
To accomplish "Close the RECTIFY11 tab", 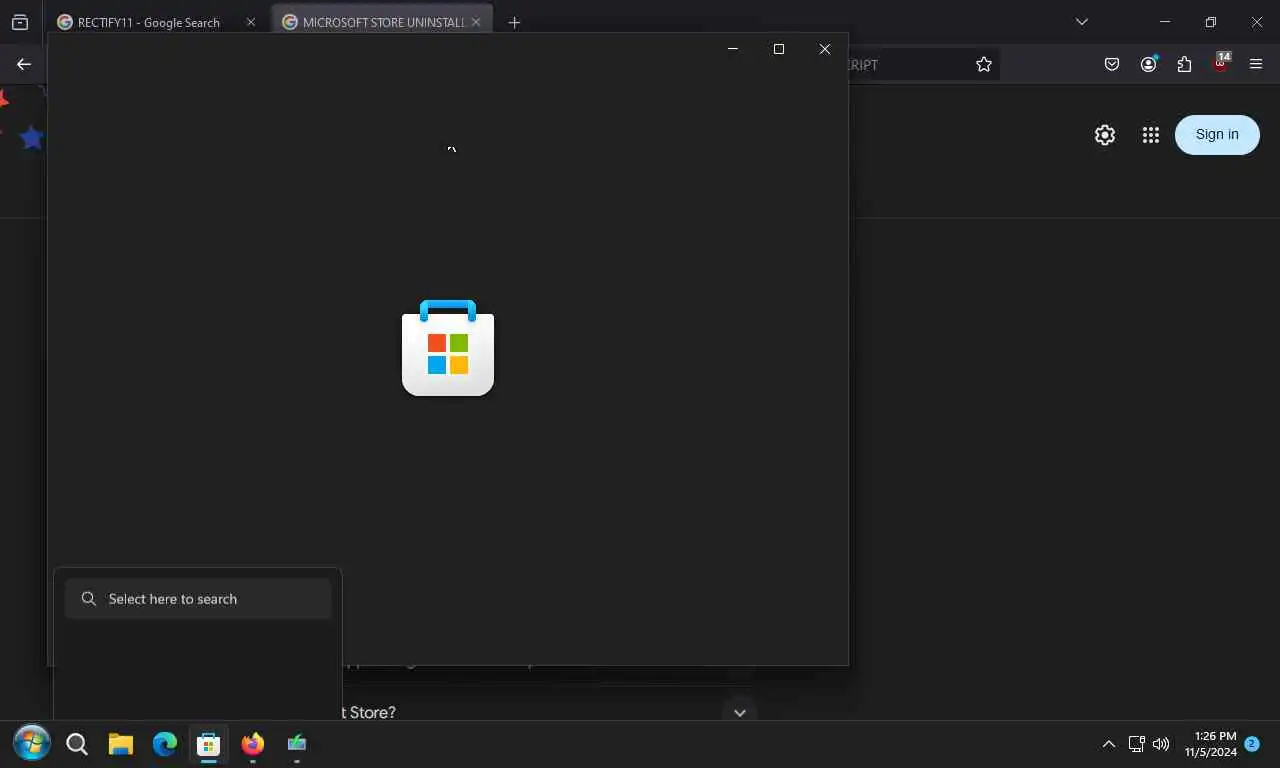I will pyautogui.click(x=251, y=22).
